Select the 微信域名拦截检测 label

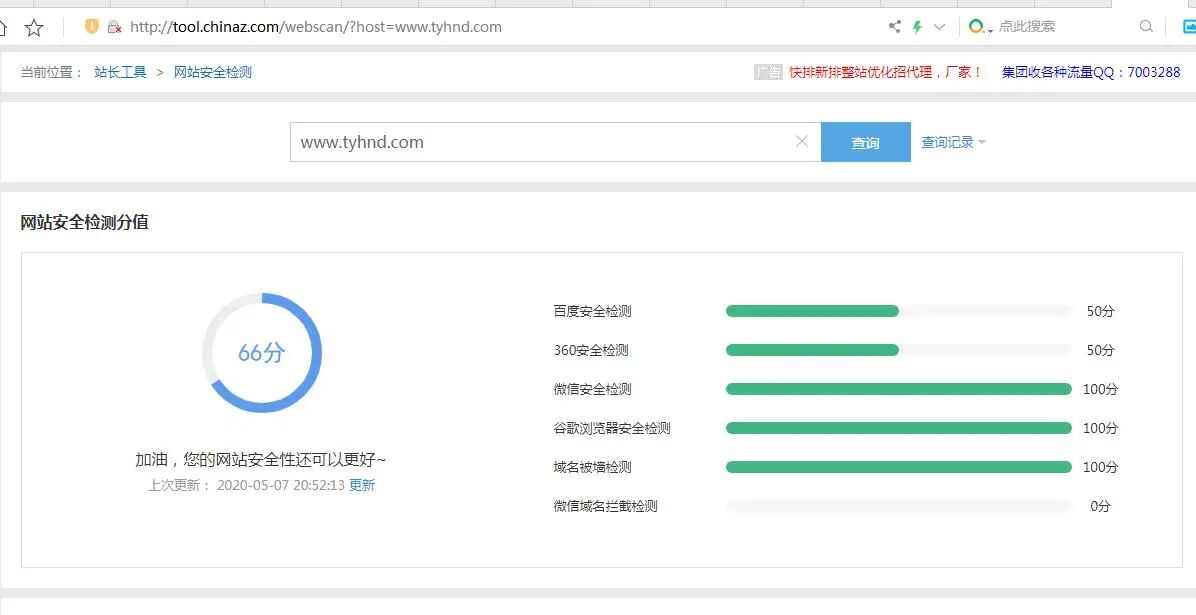pyautogui.click(x=606, y=506)
